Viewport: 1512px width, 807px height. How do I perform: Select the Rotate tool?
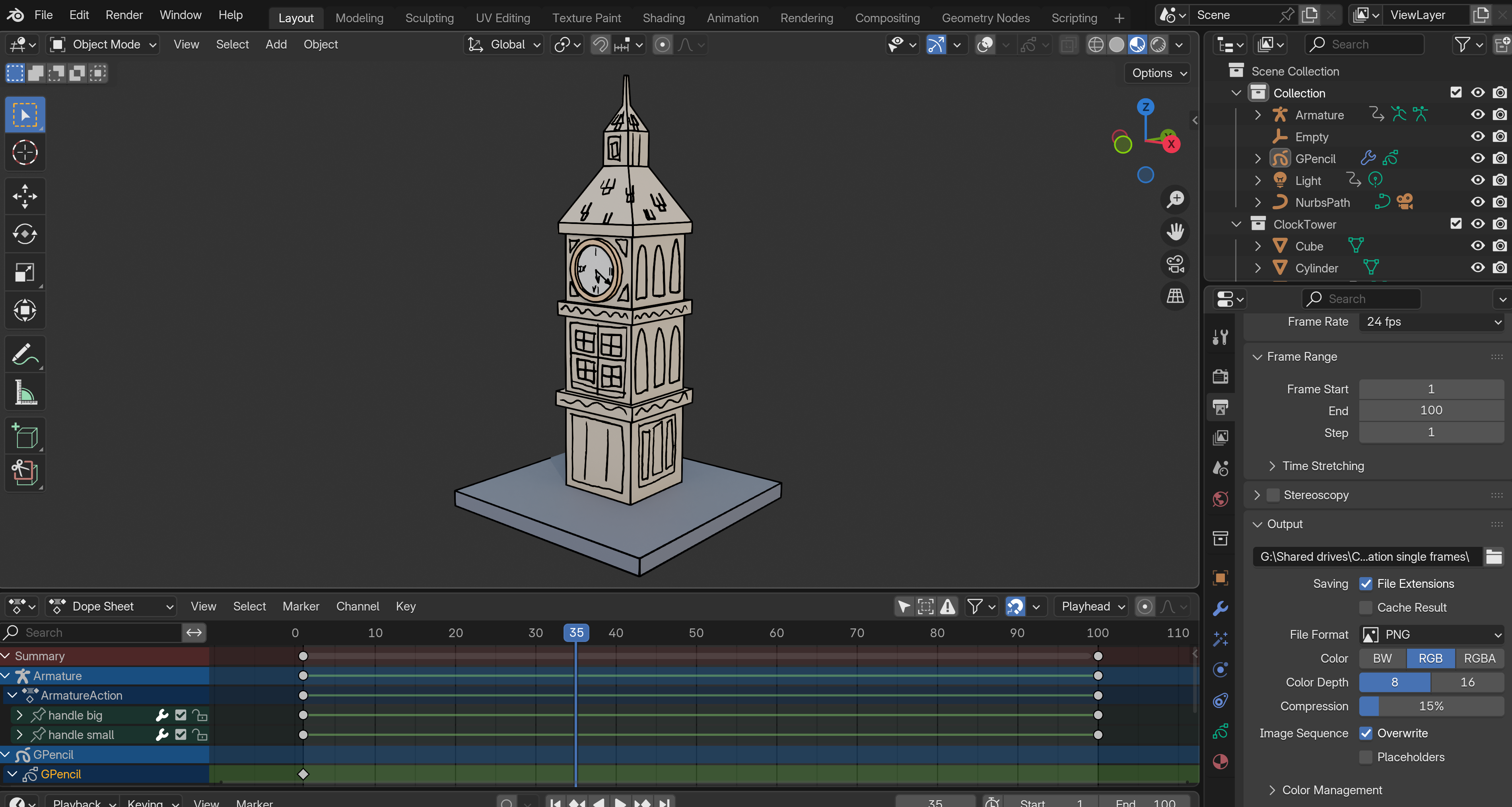tap(25, 234)
